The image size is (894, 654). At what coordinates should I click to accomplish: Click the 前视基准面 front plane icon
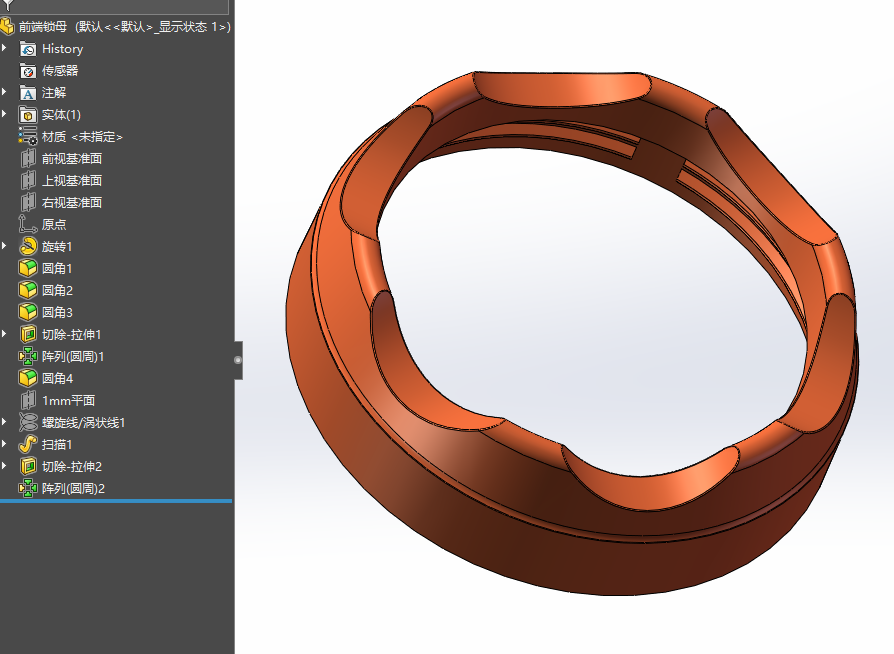pos(28,159)
